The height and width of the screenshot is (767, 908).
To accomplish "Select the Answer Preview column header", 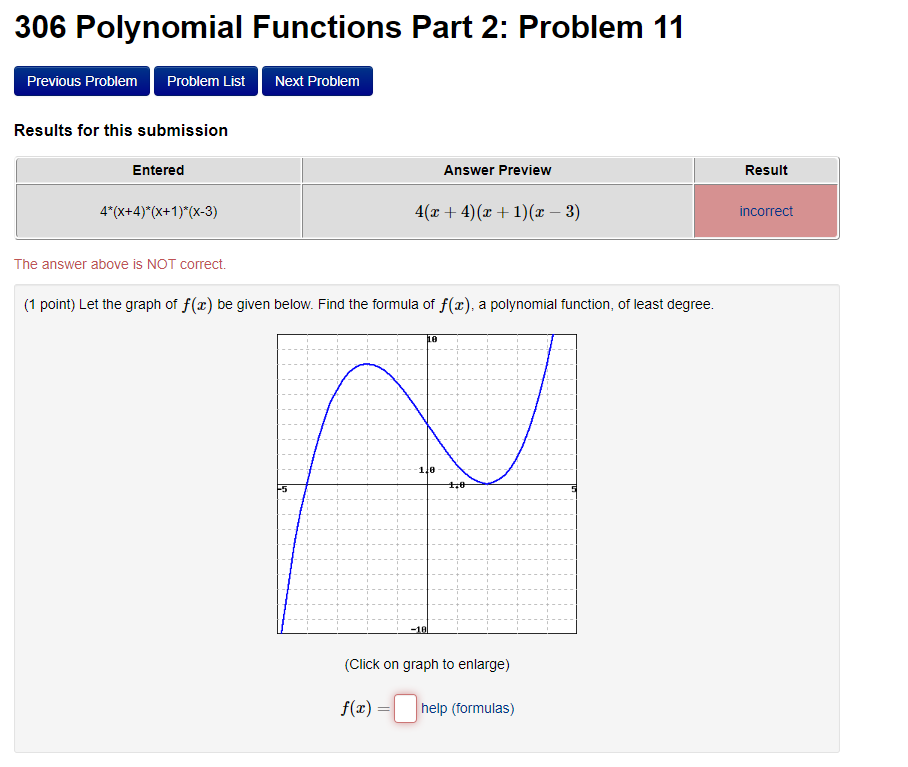I will click(497, 170).
